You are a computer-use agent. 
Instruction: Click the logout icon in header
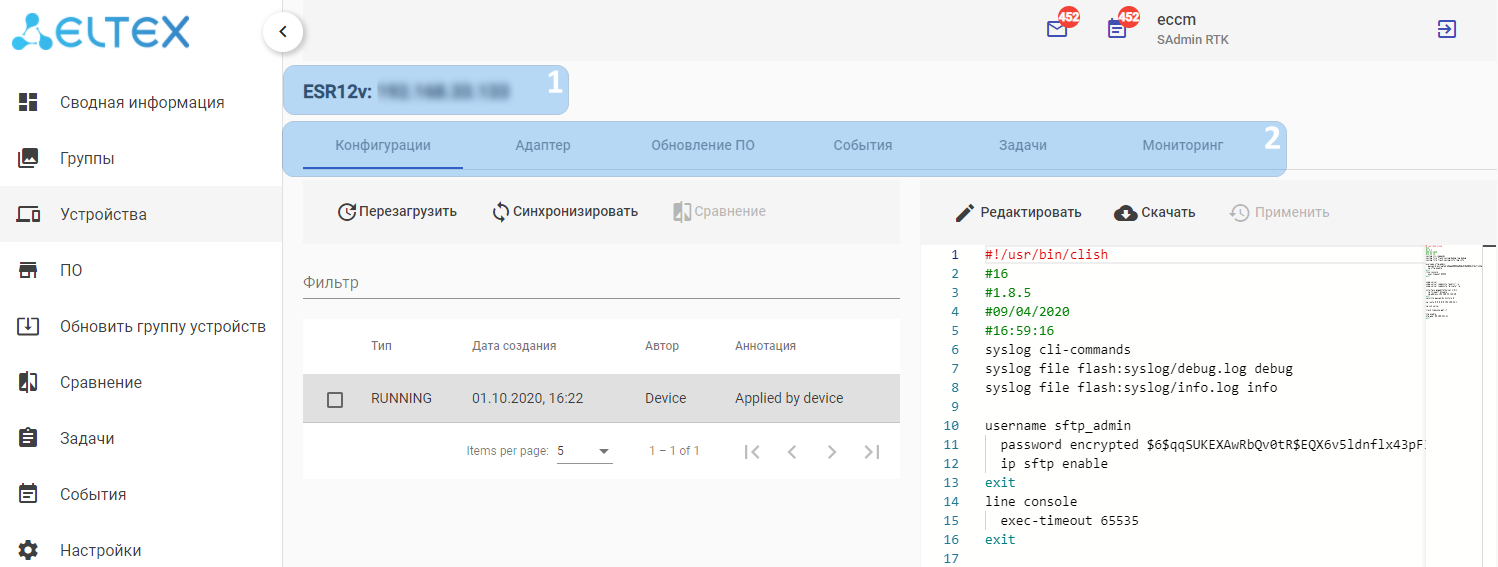pyautogui.click(x=1446, y=29)
